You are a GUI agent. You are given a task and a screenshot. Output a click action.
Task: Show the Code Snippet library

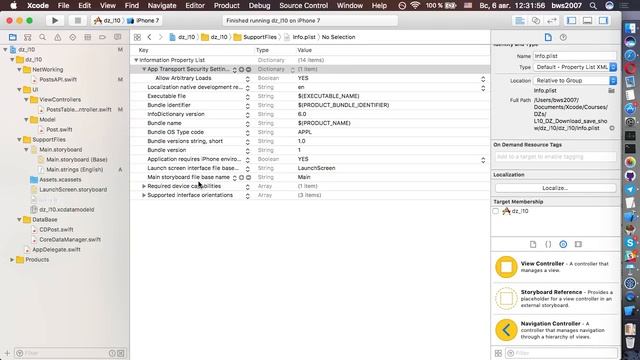pos(548,244)
